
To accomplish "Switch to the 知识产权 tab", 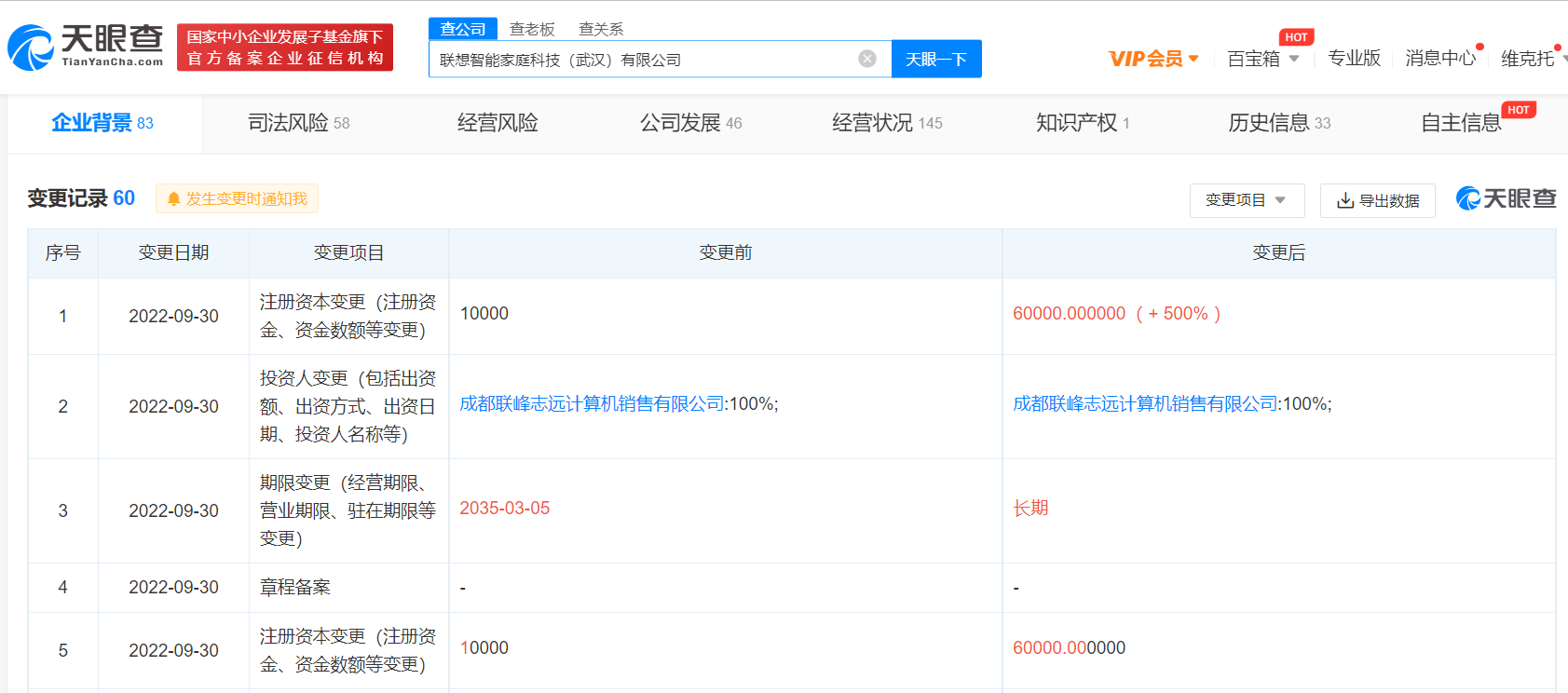I will [x=1083, y=123].
